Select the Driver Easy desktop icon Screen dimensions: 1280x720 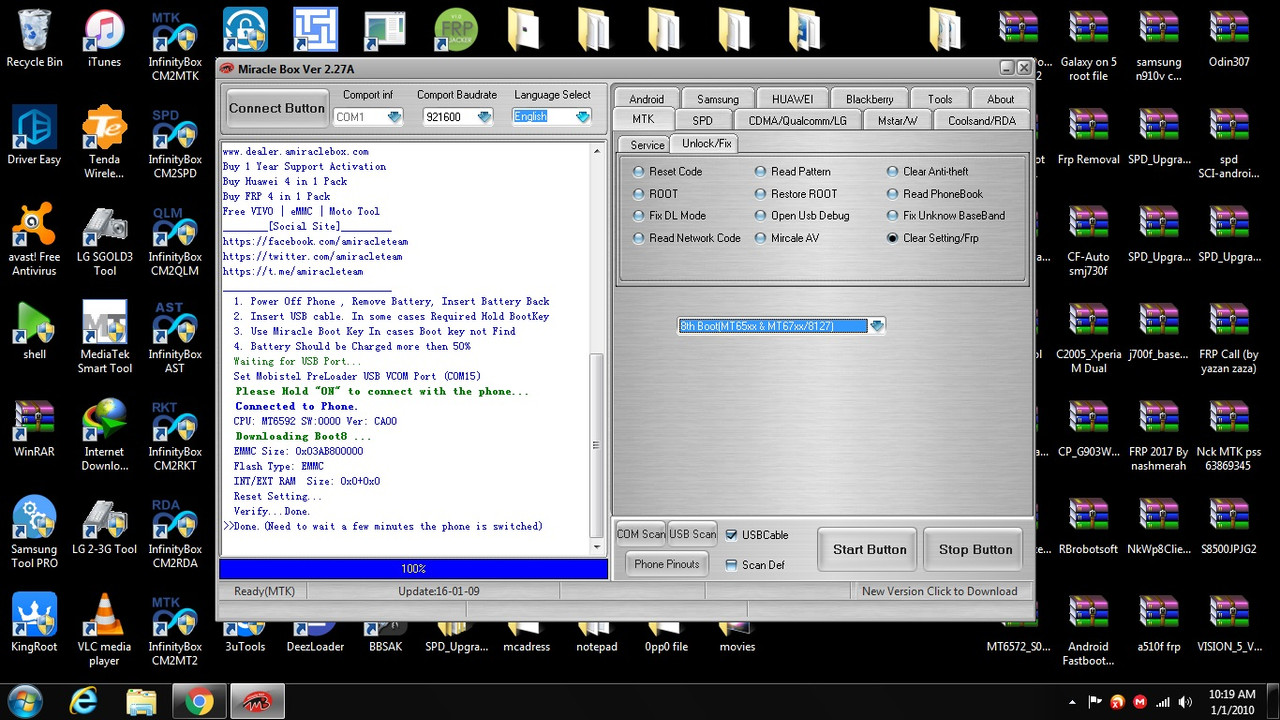pyautogui.click(x=34, y=136)
